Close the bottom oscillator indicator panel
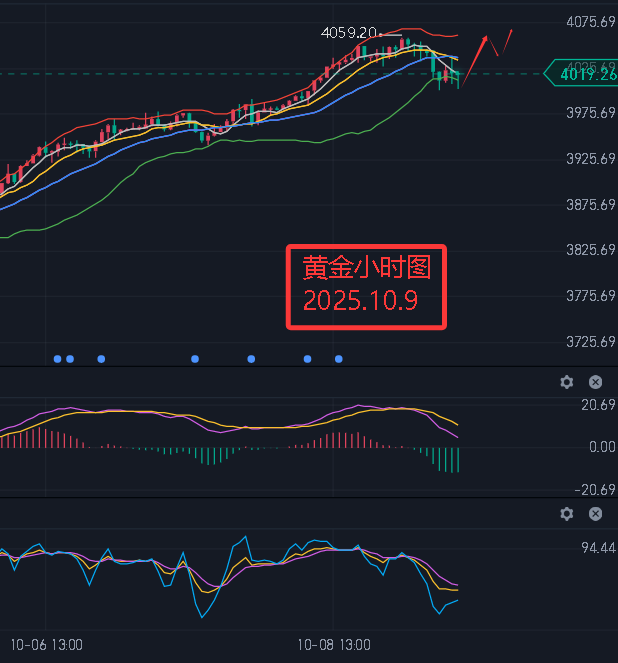618x663 pixels. coord(595,514)
